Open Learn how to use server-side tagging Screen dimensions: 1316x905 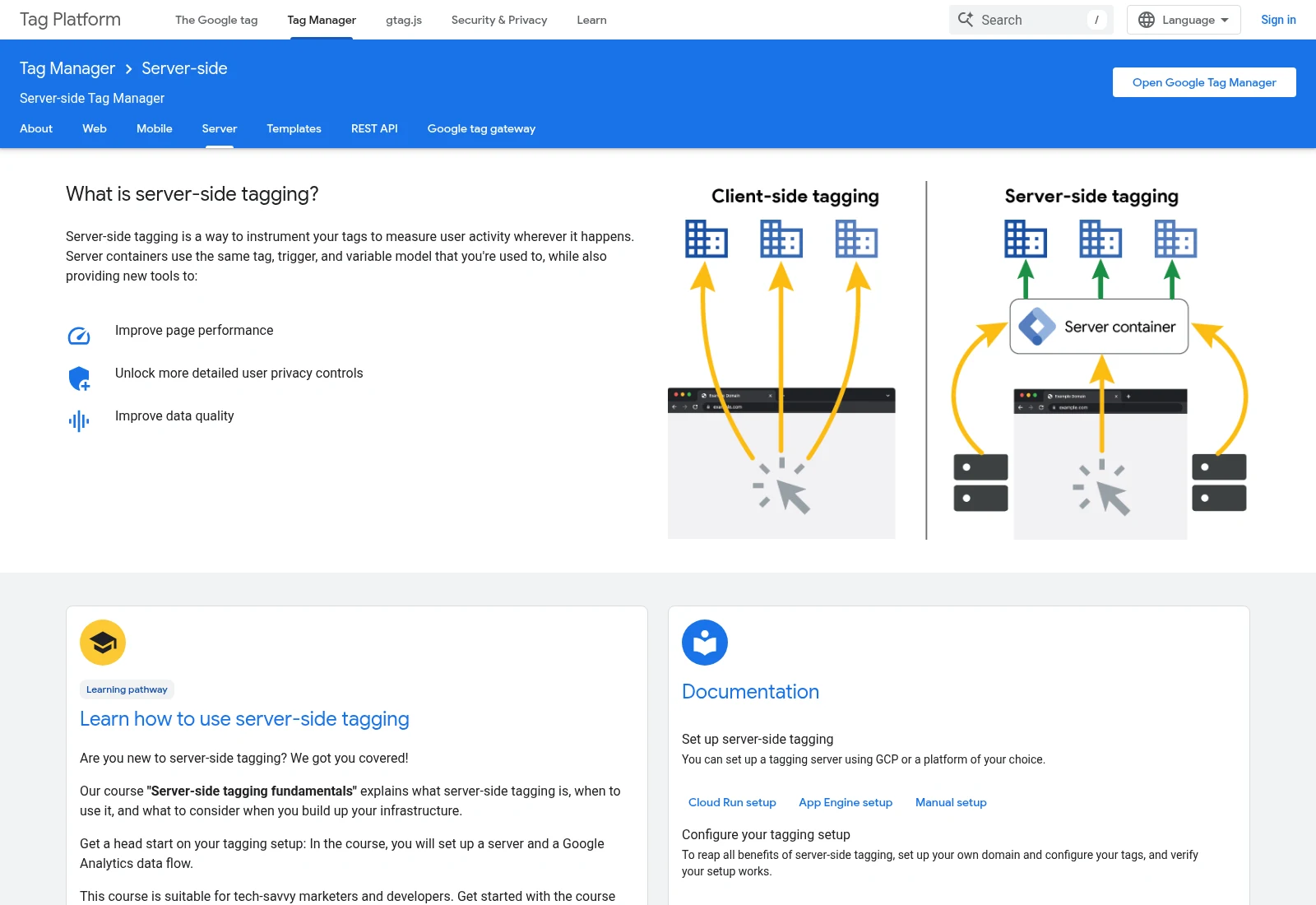[244, 718]
